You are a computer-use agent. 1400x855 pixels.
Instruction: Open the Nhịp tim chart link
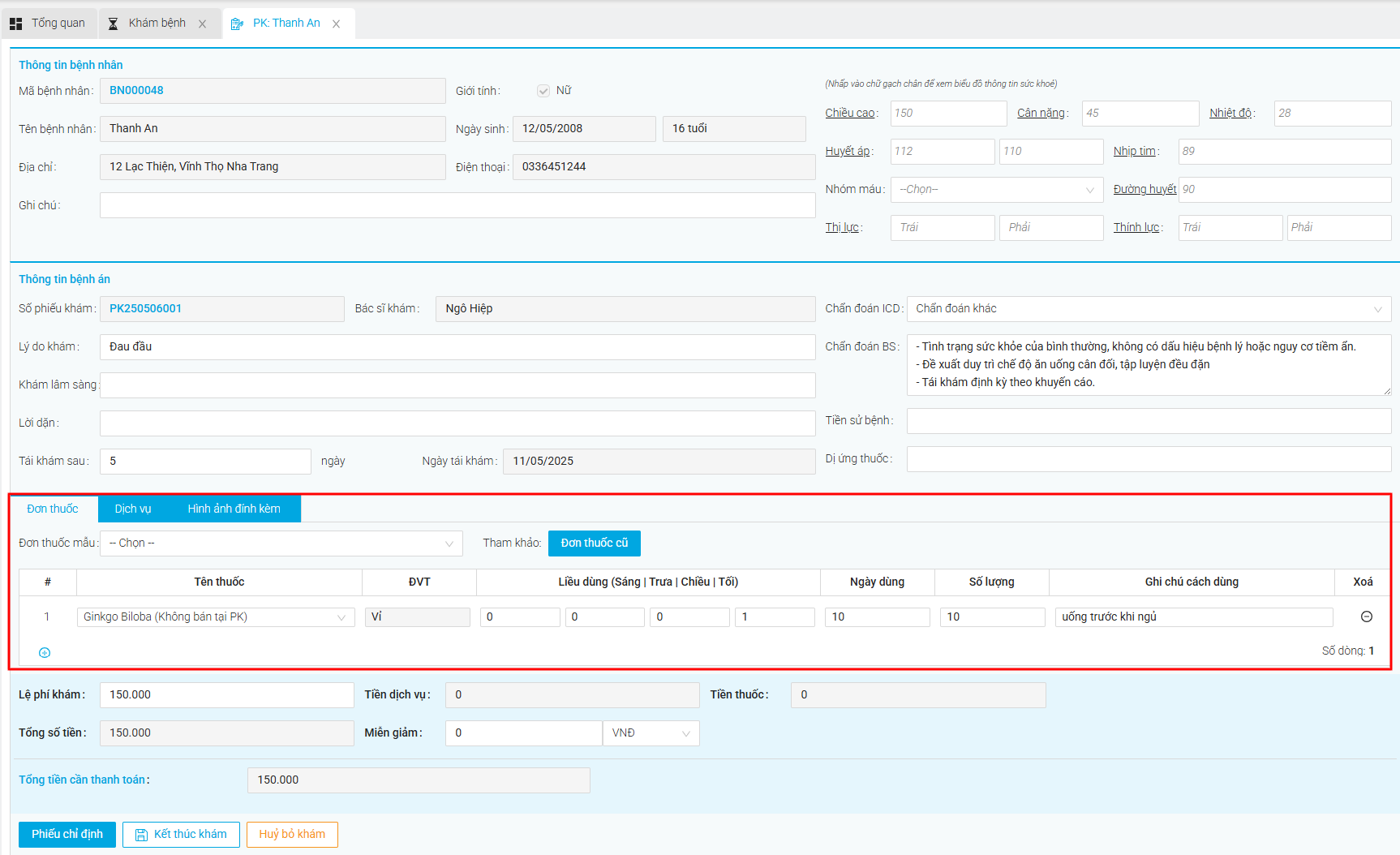(1135, 151)
